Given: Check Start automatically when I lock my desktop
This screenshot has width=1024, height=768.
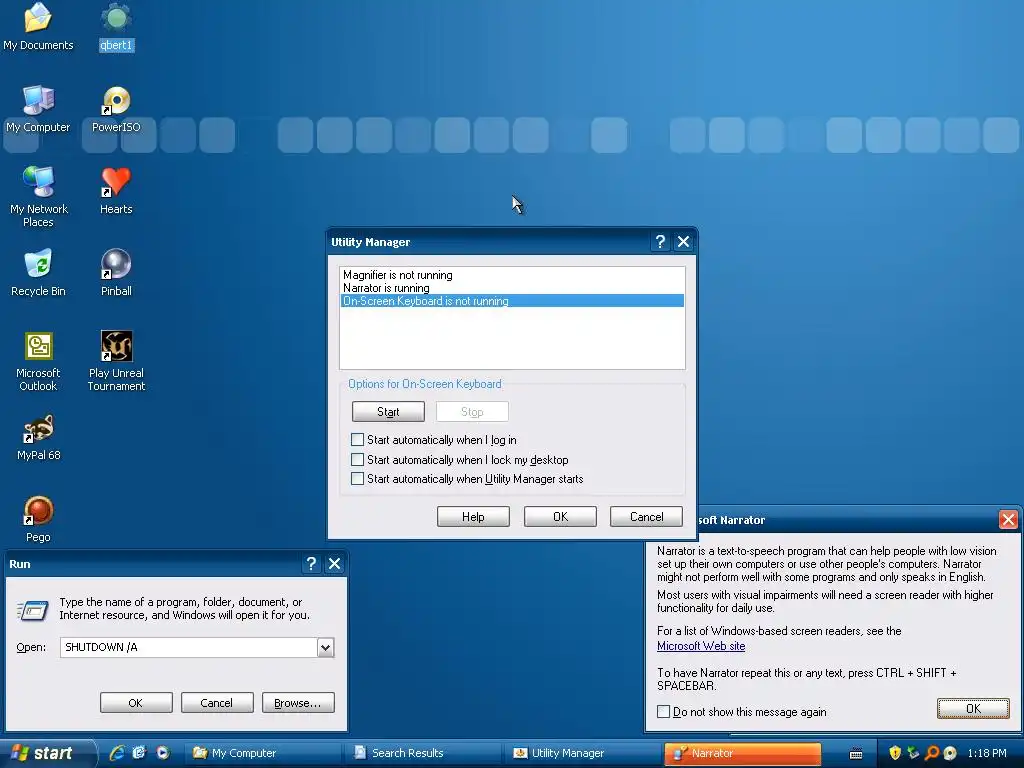Looking at the screenshot, I should [x=357, y=459].
